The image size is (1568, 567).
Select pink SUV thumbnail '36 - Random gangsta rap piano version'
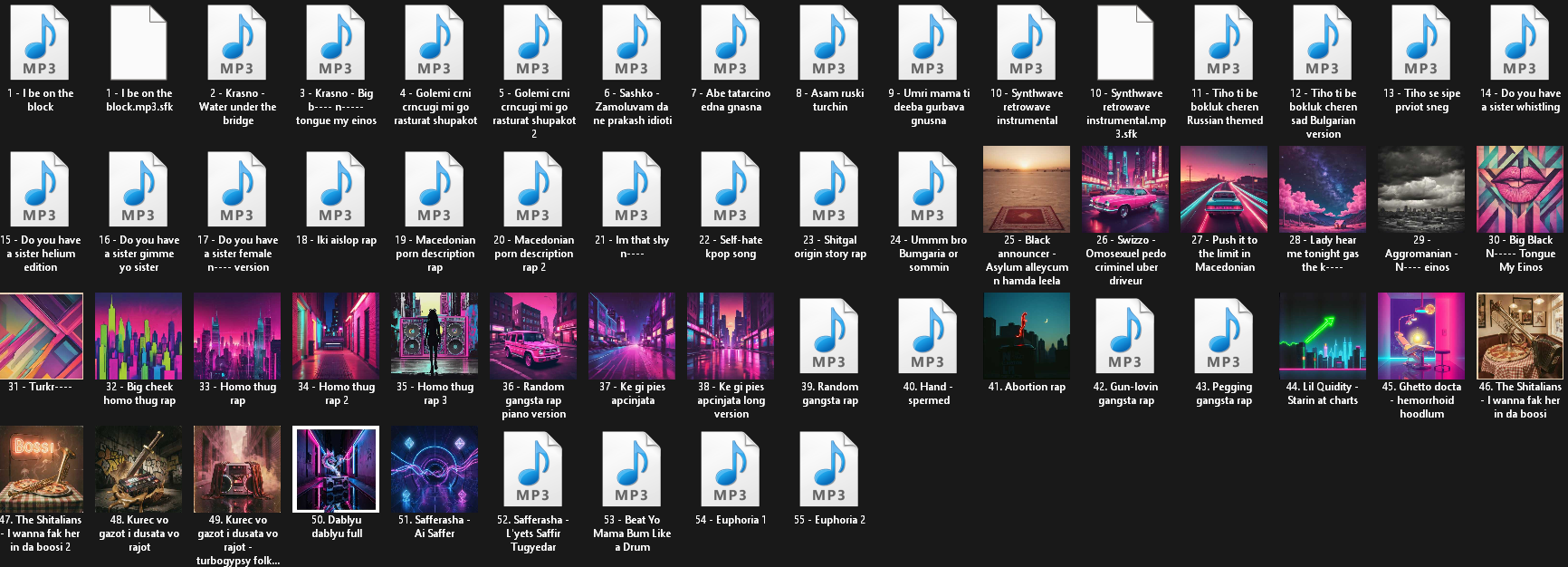click(x=533, y=336)
